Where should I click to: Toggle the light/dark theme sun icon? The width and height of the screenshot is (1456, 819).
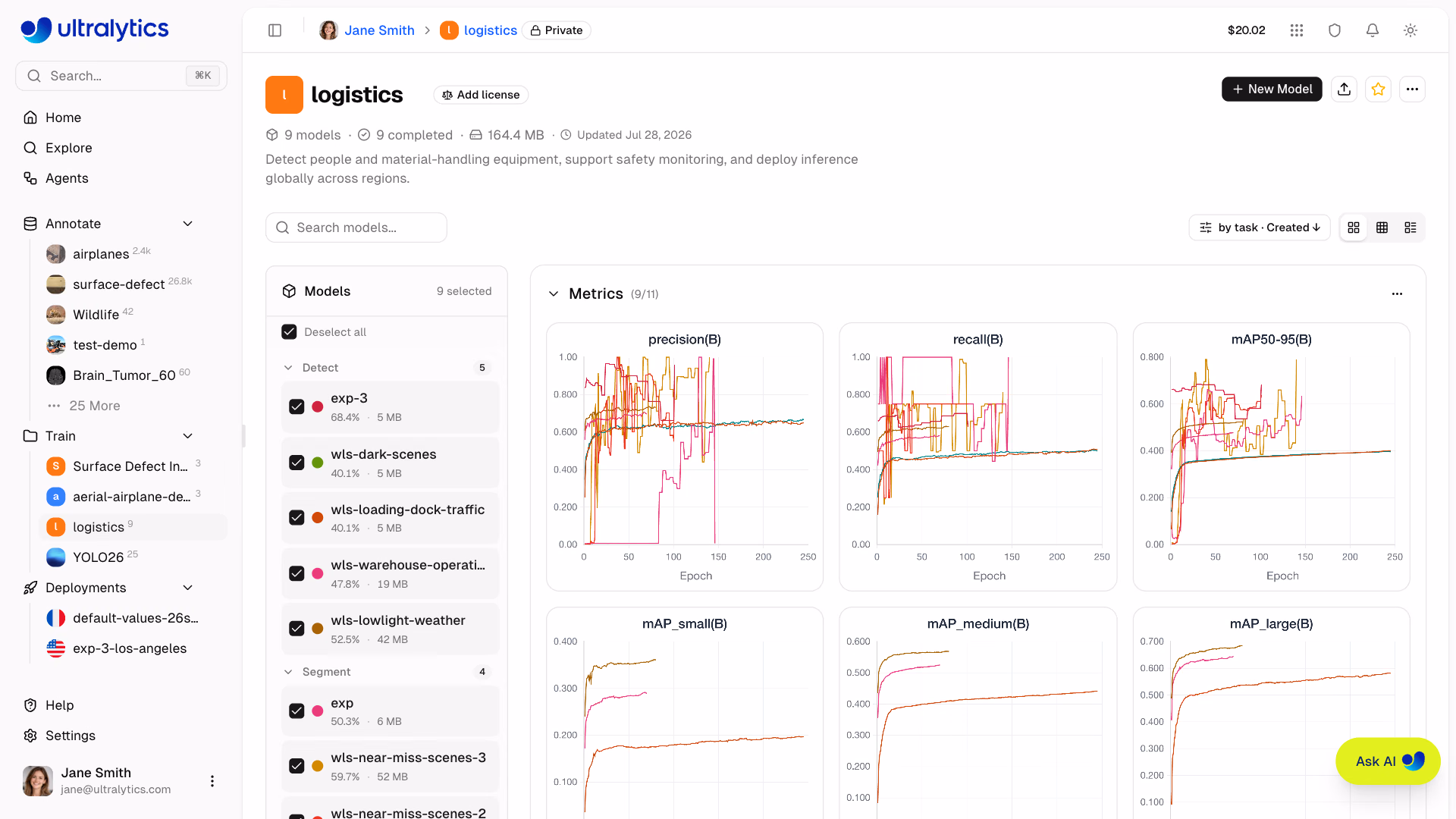tap(1410, 30)
